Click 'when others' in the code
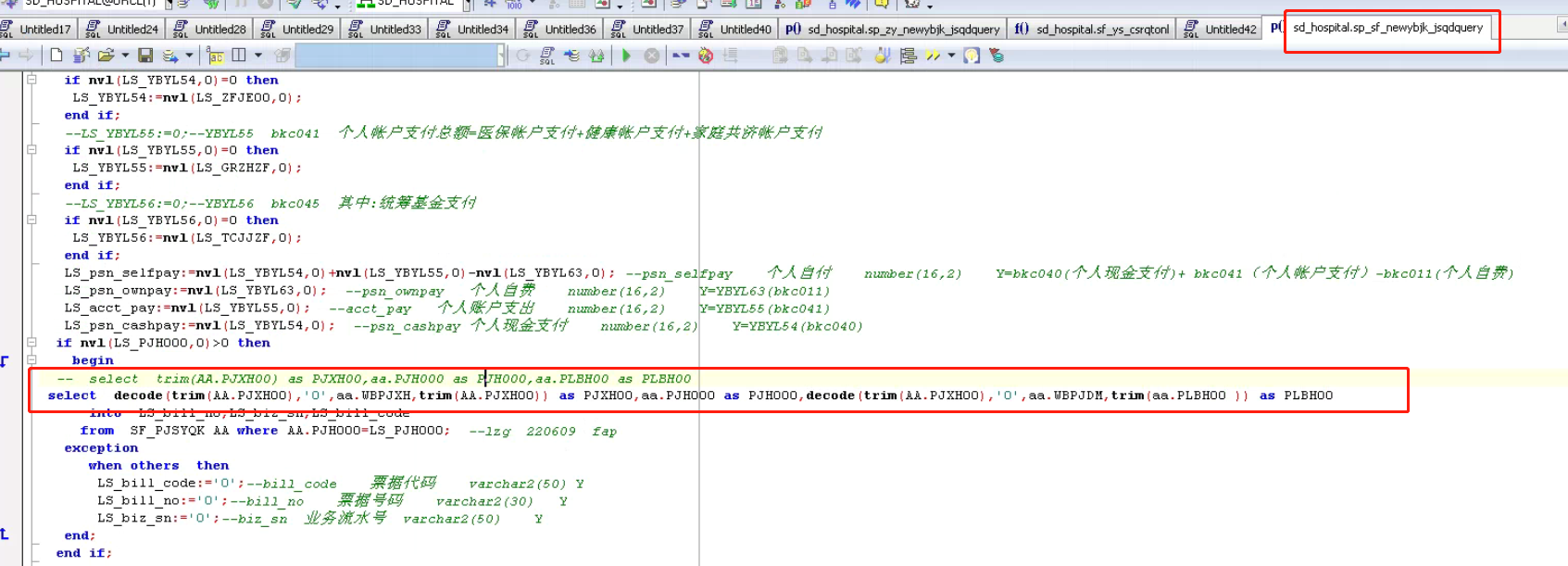Image resolution: width=1568 pixels, height=566 pixels. tap(133, 465)
